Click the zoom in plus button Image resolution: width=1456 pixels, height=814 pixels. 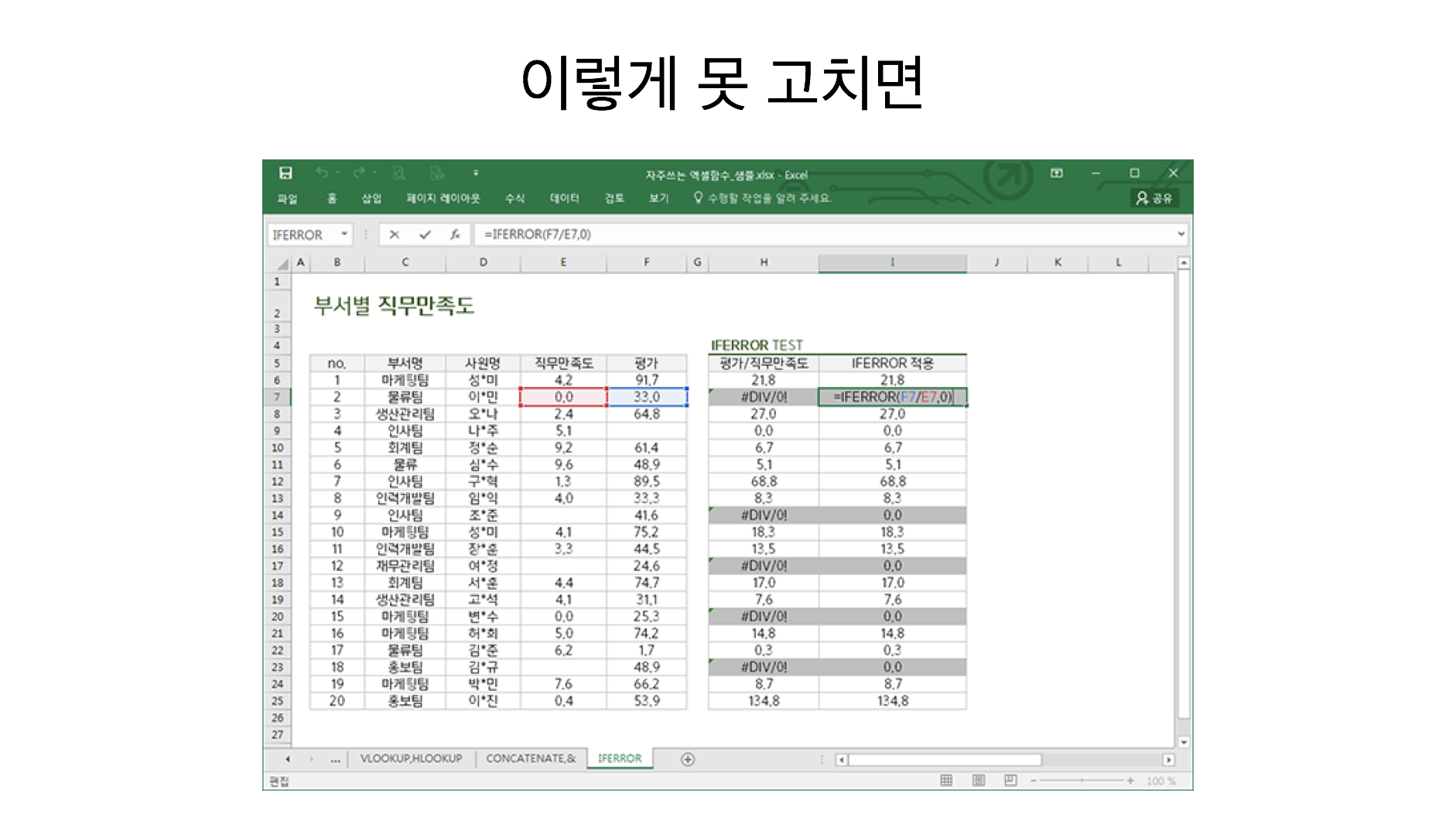click(x=1130, y=781)
